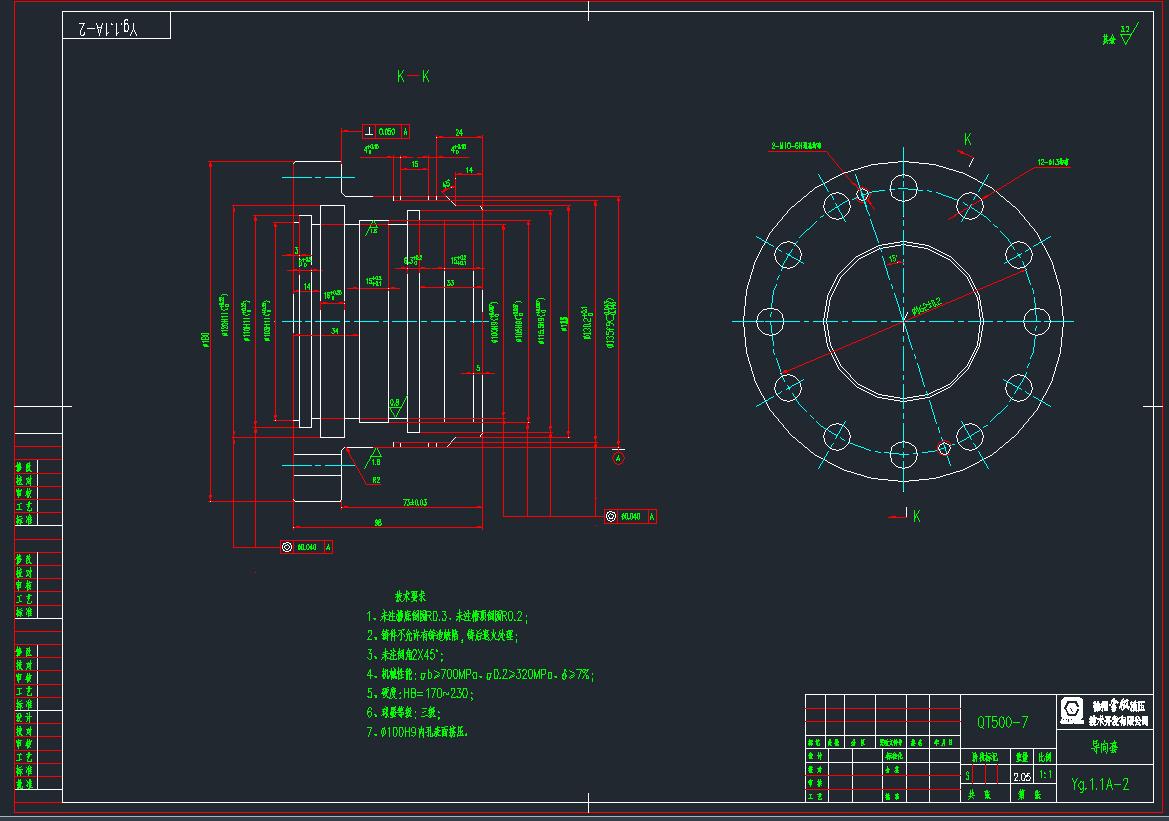Click the 0.8 surface roughness symbol

[396, 405]
